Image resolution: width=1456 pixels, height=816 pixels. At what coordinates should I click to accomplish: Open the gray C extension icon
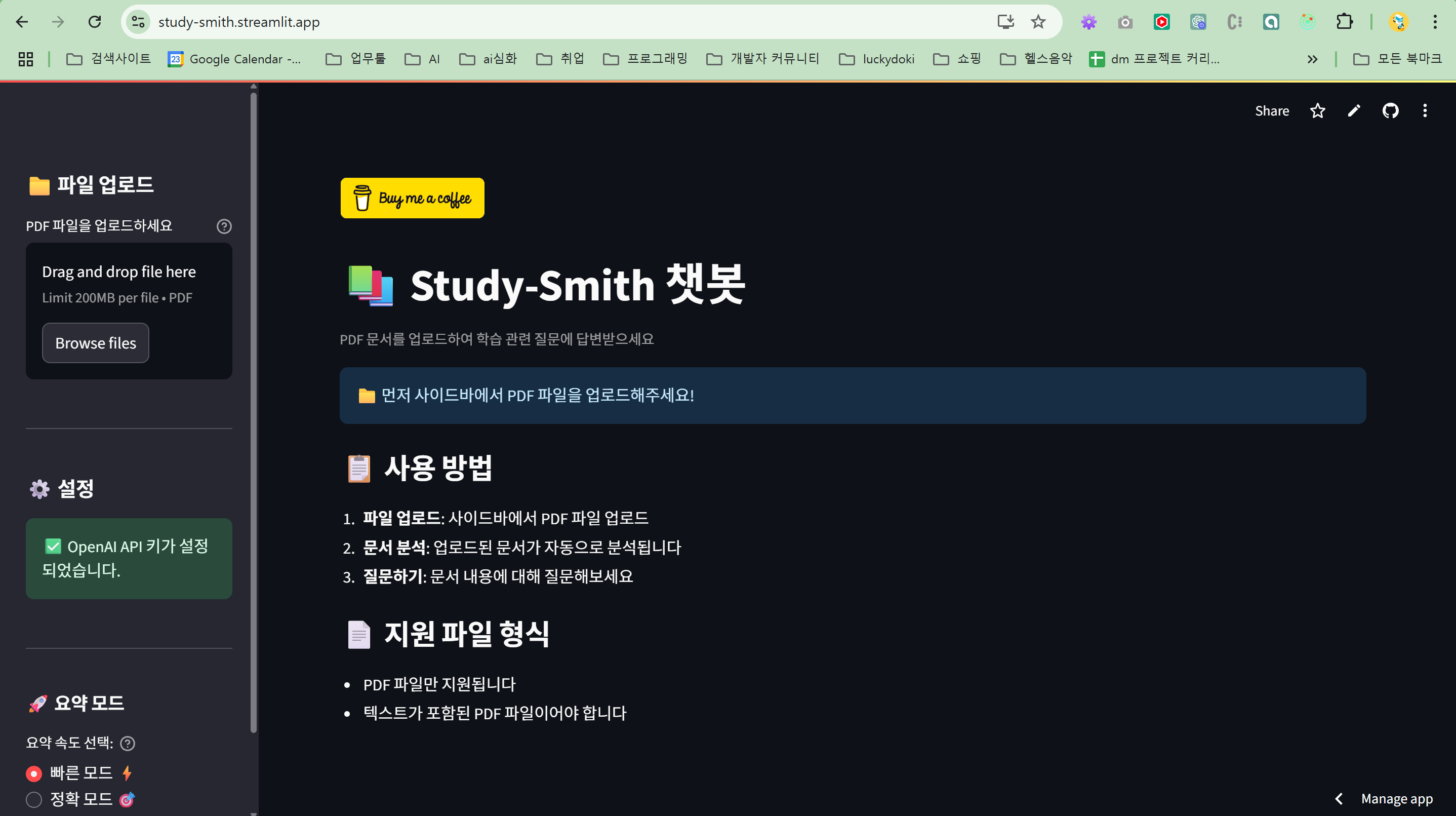(1234, 22)
